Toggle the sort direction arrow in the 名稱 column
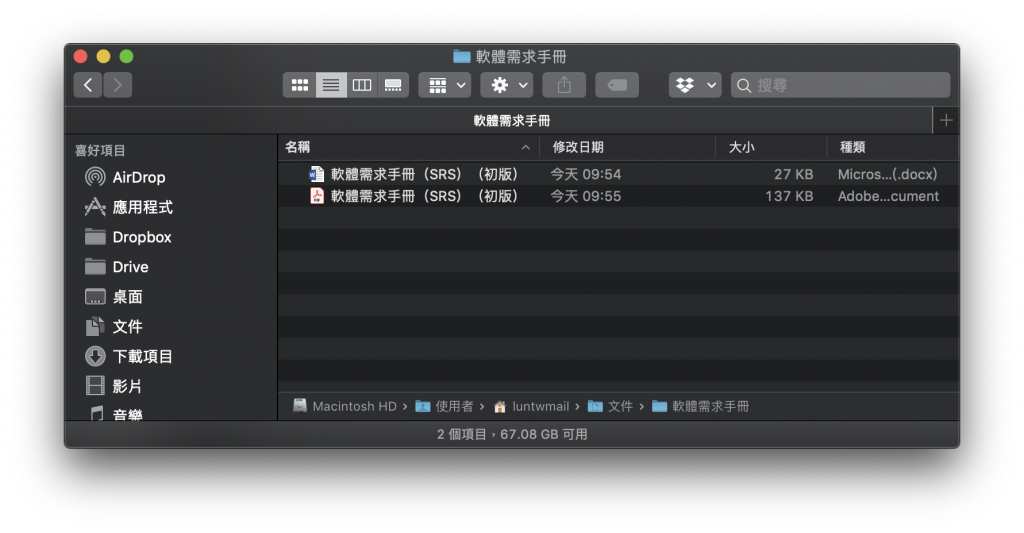 click(526, 148)
